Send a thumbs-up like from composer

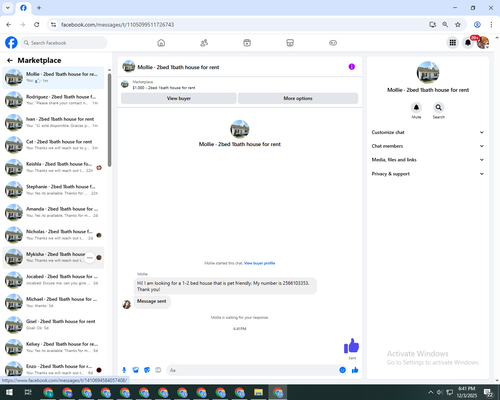[x=355, y=370]
